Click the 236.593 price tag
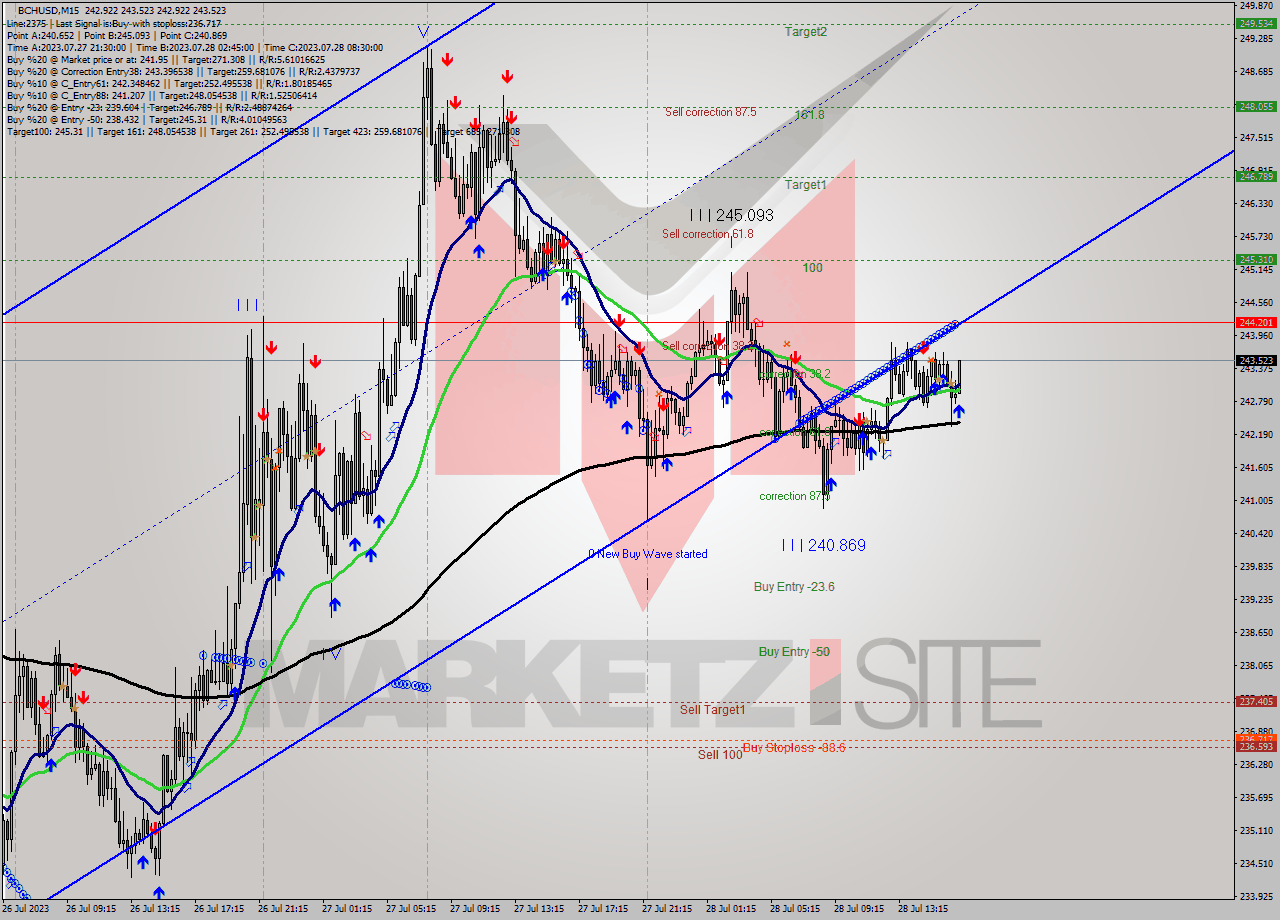This screenshot has height=920, width=1280. pos(1256,747)
